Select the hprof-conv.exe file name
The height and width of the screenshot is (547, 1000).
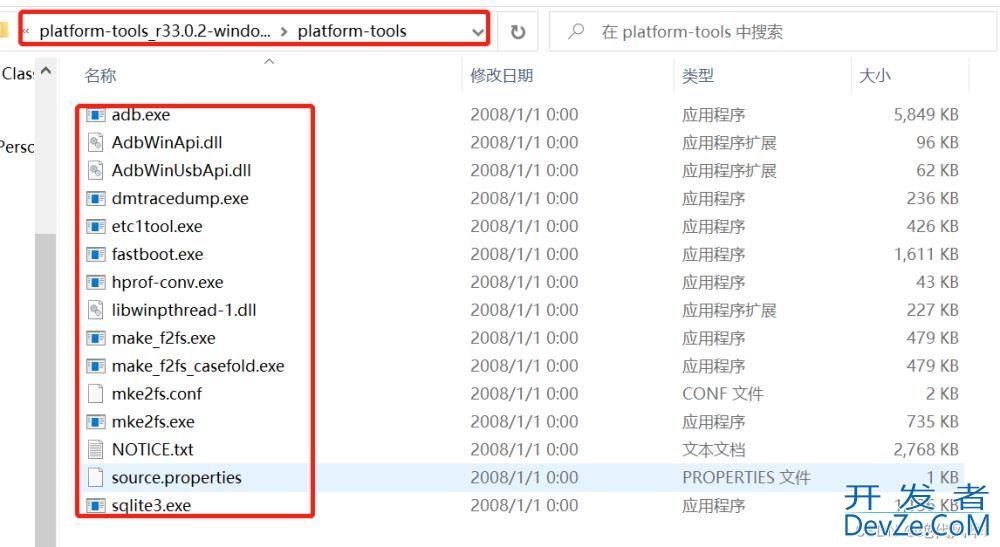168,282
